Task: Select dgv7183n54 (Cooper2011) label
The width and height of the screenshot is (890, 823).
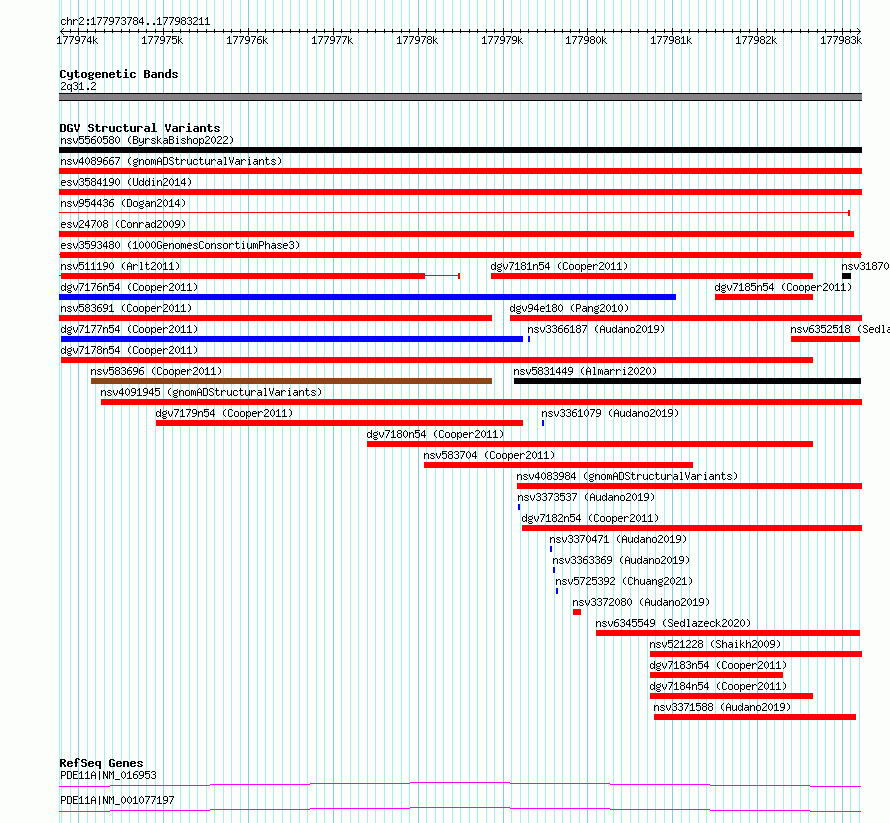Action: pyautogui.click(x=719, y=665)
